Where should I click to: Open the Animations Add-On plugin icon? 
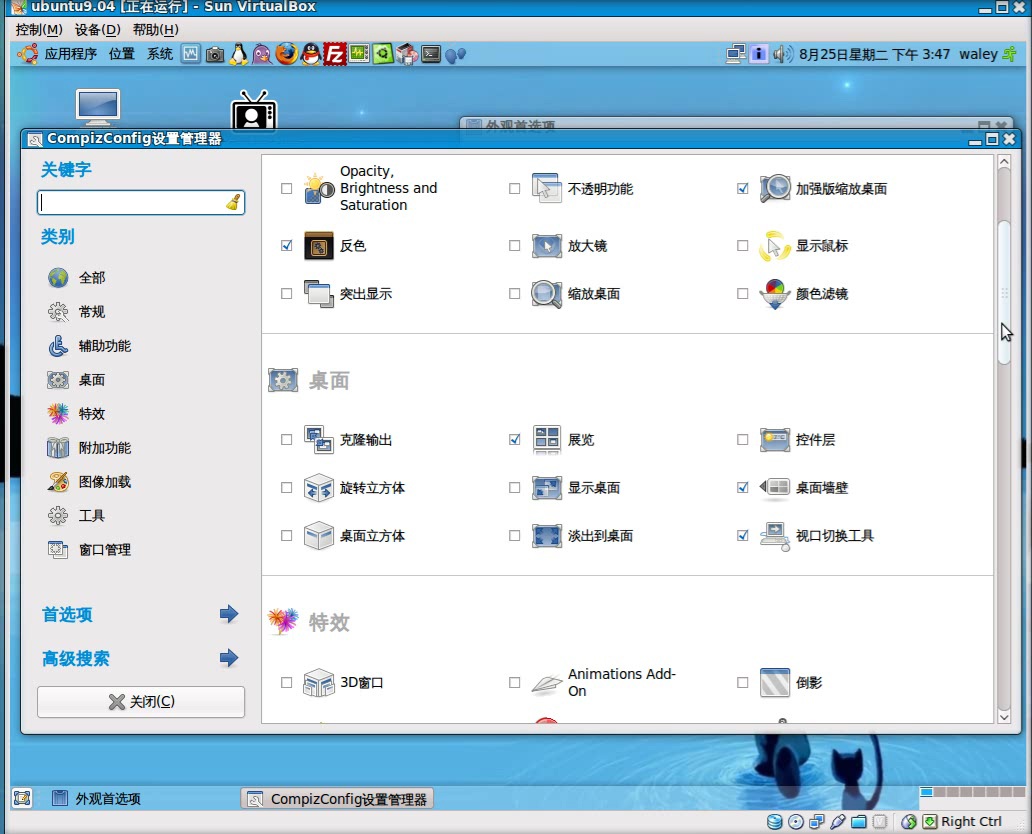547,683
